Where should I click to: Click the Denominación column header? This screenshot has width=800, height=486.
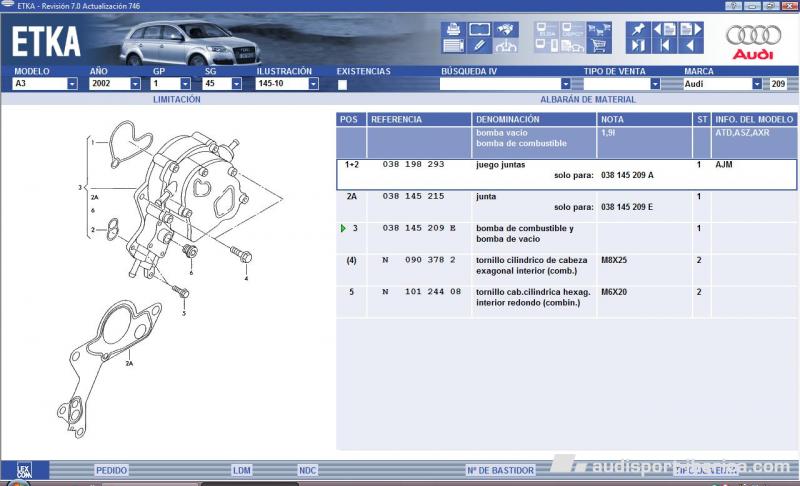[x=534, y=119]
